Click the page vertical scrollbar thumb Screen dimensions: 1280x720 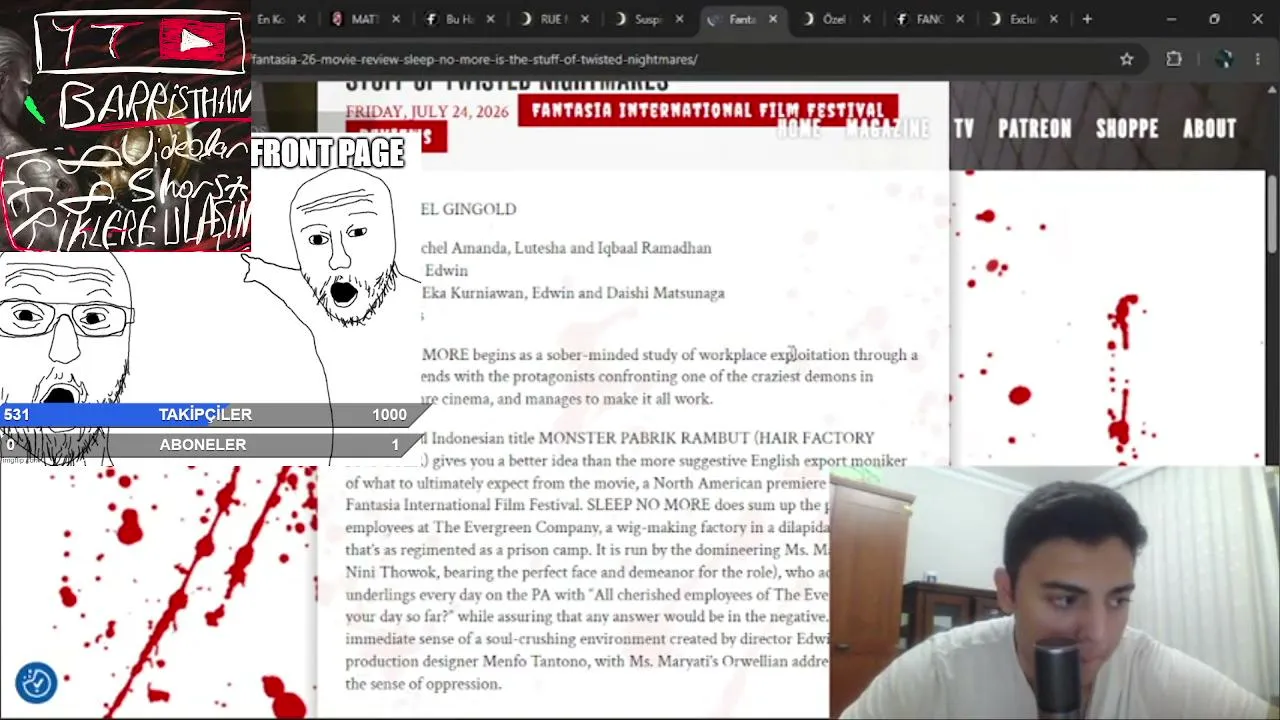1272,213
